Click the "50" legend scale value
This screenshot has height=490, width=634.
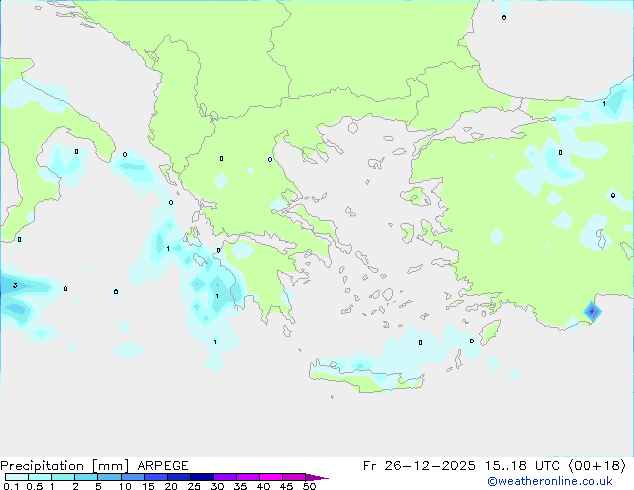(x=309, y=486)
